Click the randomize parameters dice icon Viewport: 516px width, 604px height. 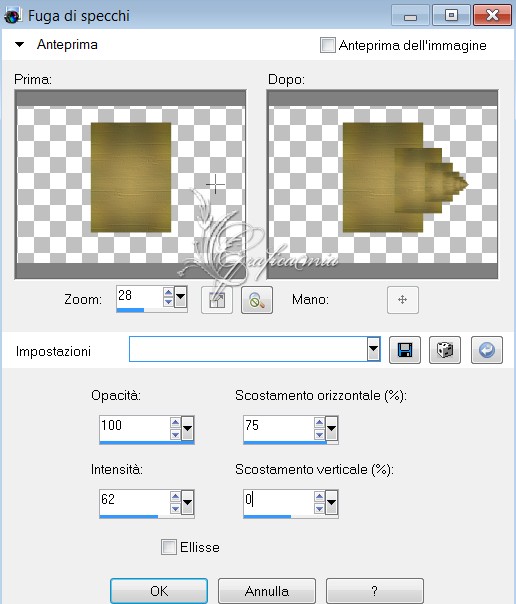[x=445, y=350]
